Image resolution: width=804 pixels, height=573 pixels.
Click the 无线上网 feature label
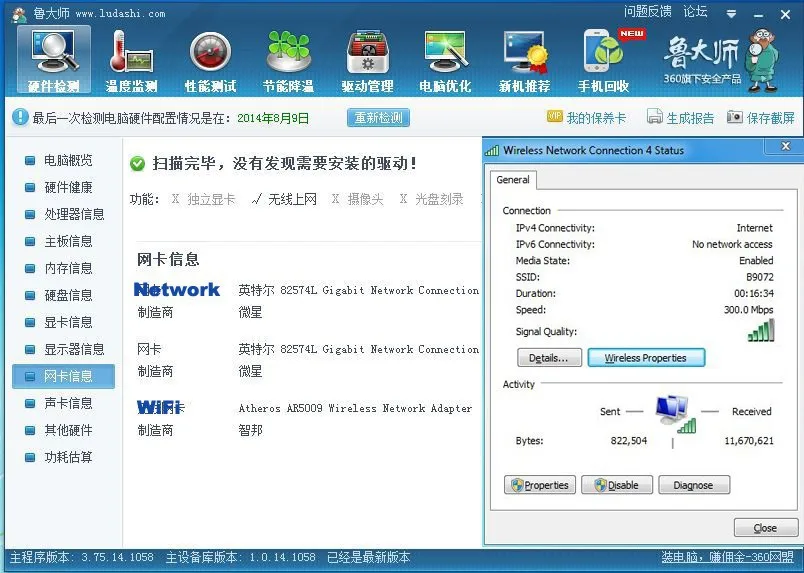click(292, 199)
